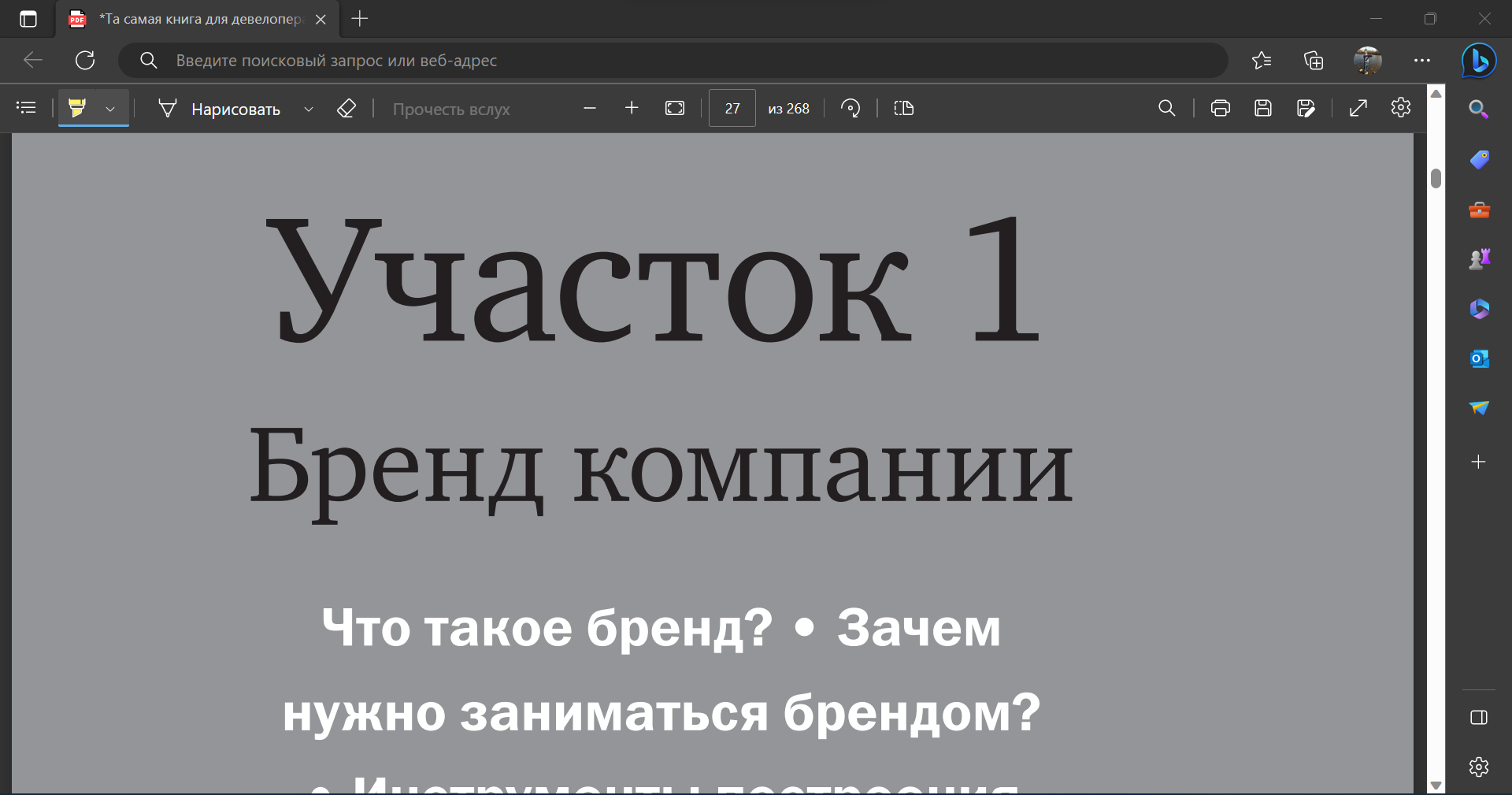Enter full screen mode for PDF

point(1358,108)
